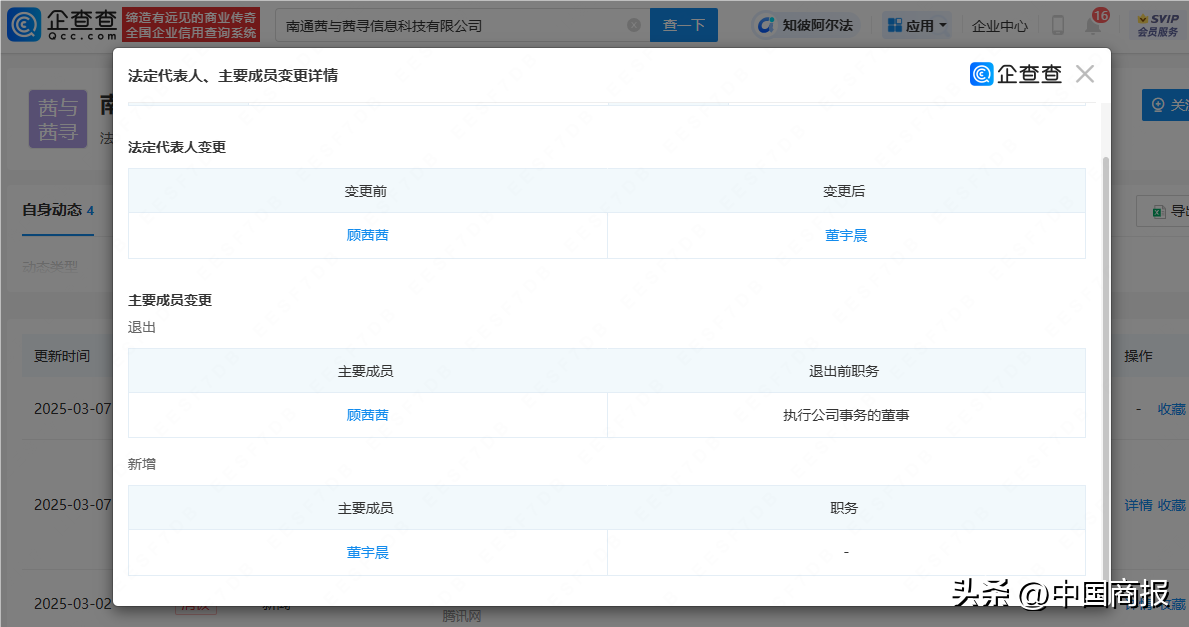Click 执行公司事务的董事 cell
This screenshot has width=1189, height=627.
coord(846,415)
